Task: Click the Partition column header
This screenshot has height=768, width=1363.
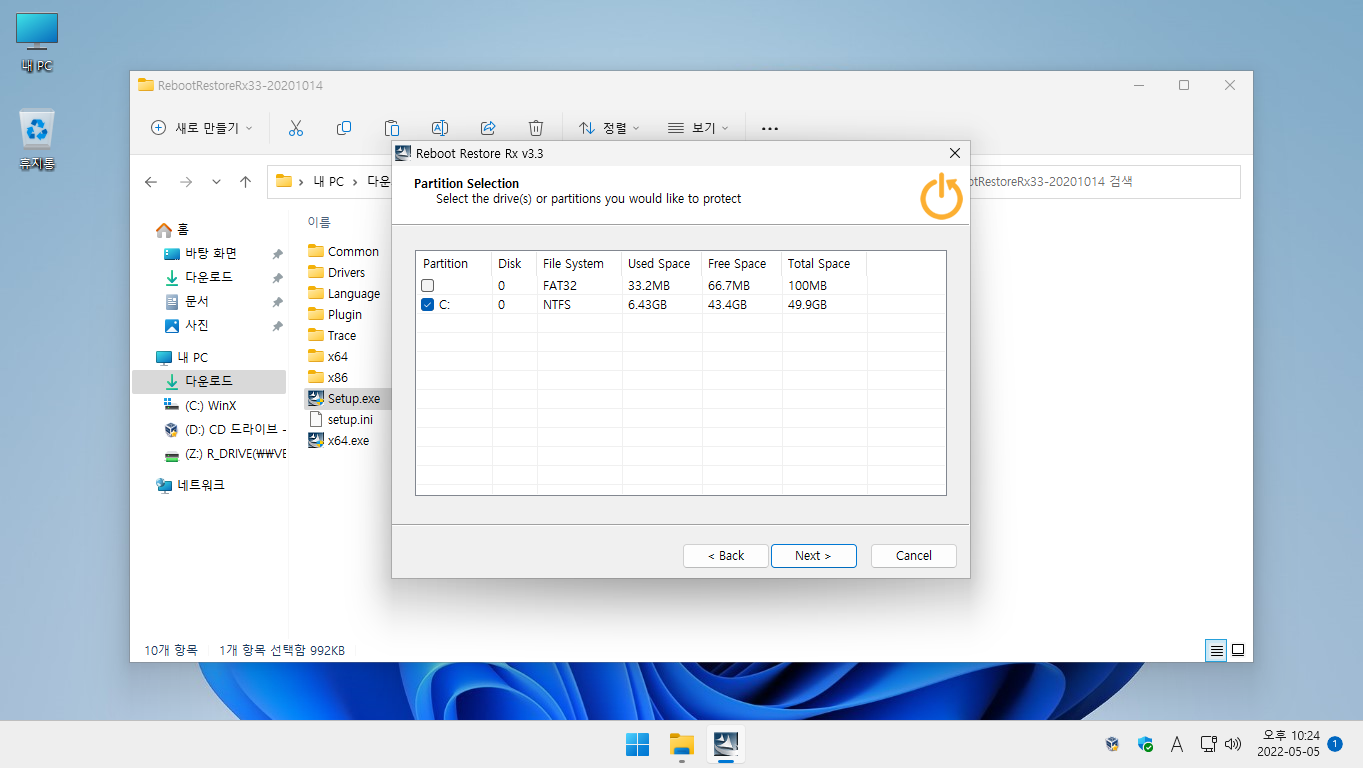Action: coord(454,264)
